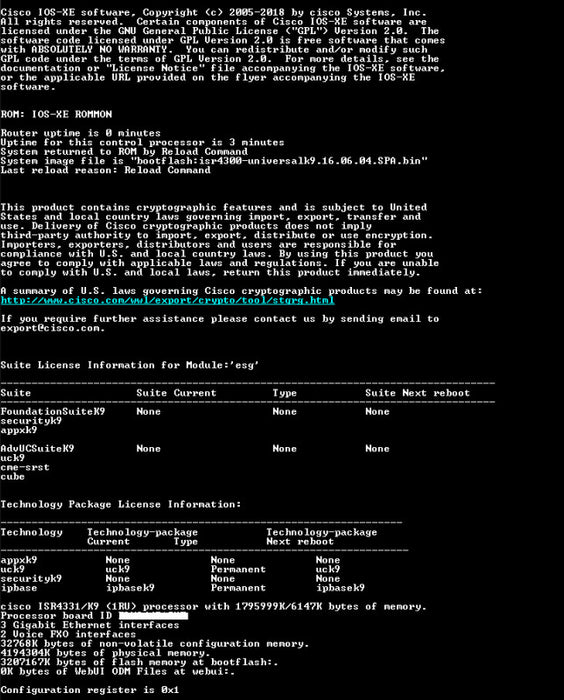Click the Router uptime is 0 minutes line
Image resolution: width=564 pixels, height=700 pixels.
(80, 133)
